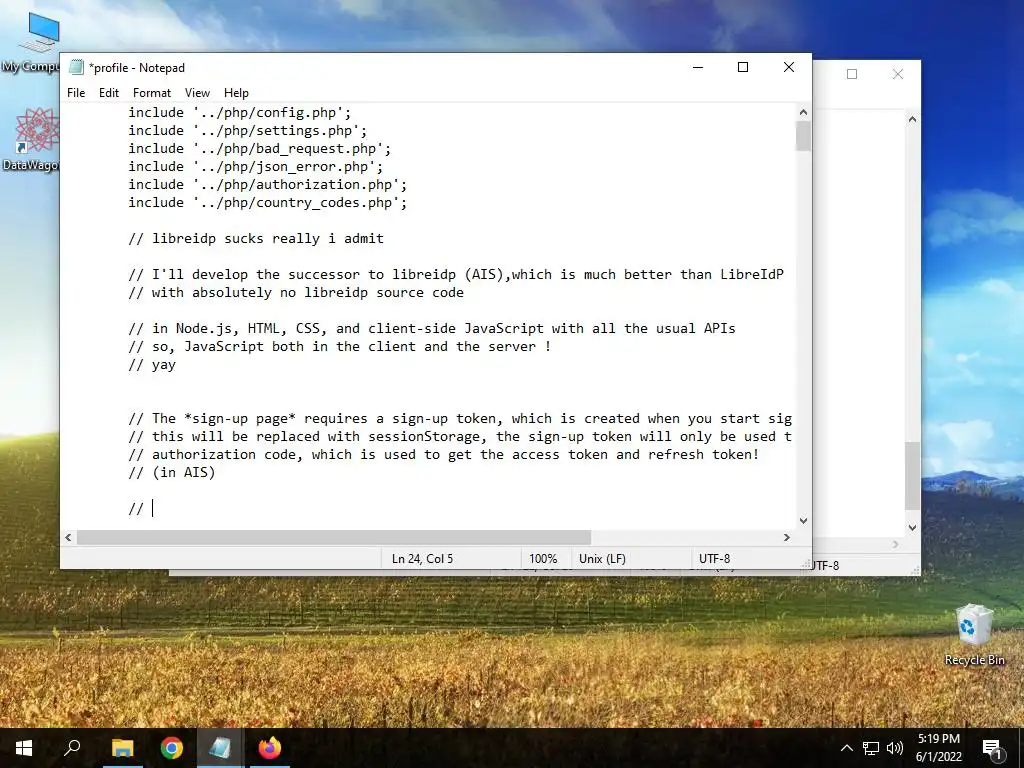
Task: Open the View menu
Action: coord(197,93)
